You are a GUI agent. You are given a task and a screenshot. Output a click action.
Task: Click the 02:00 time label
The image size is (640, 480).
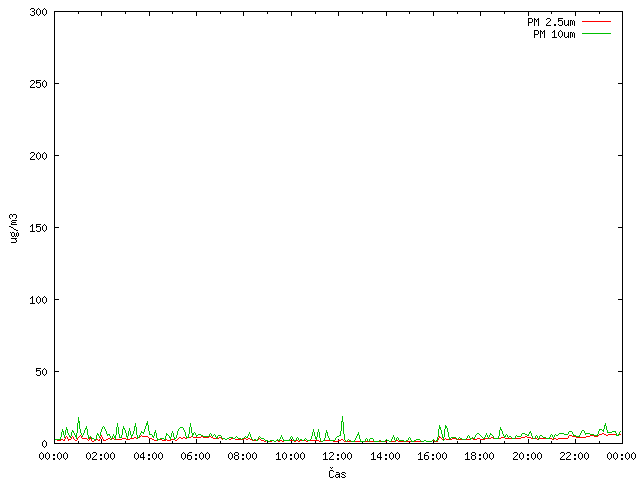point(100,456)
